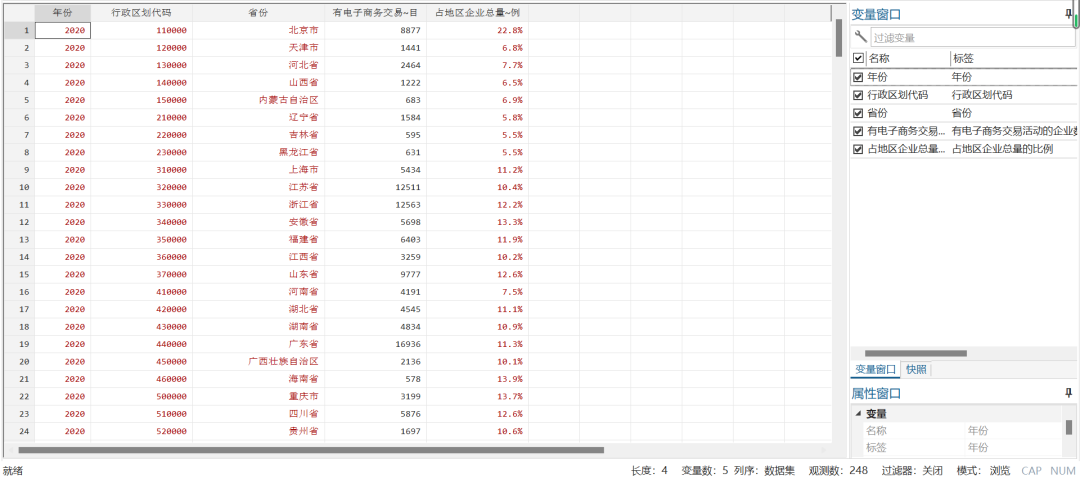Click the 天津市 cell
This screenshot has width=1080, height=478.
tap(258, 48)
